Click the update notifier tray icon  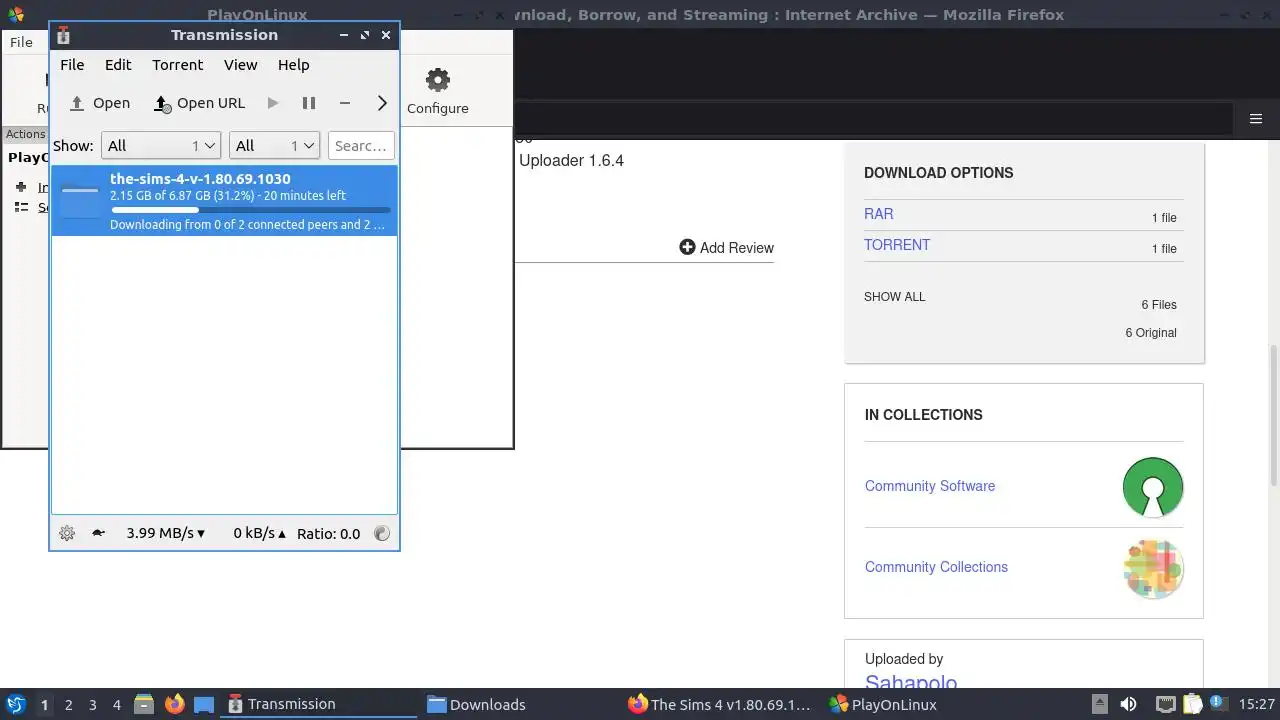1219,705
